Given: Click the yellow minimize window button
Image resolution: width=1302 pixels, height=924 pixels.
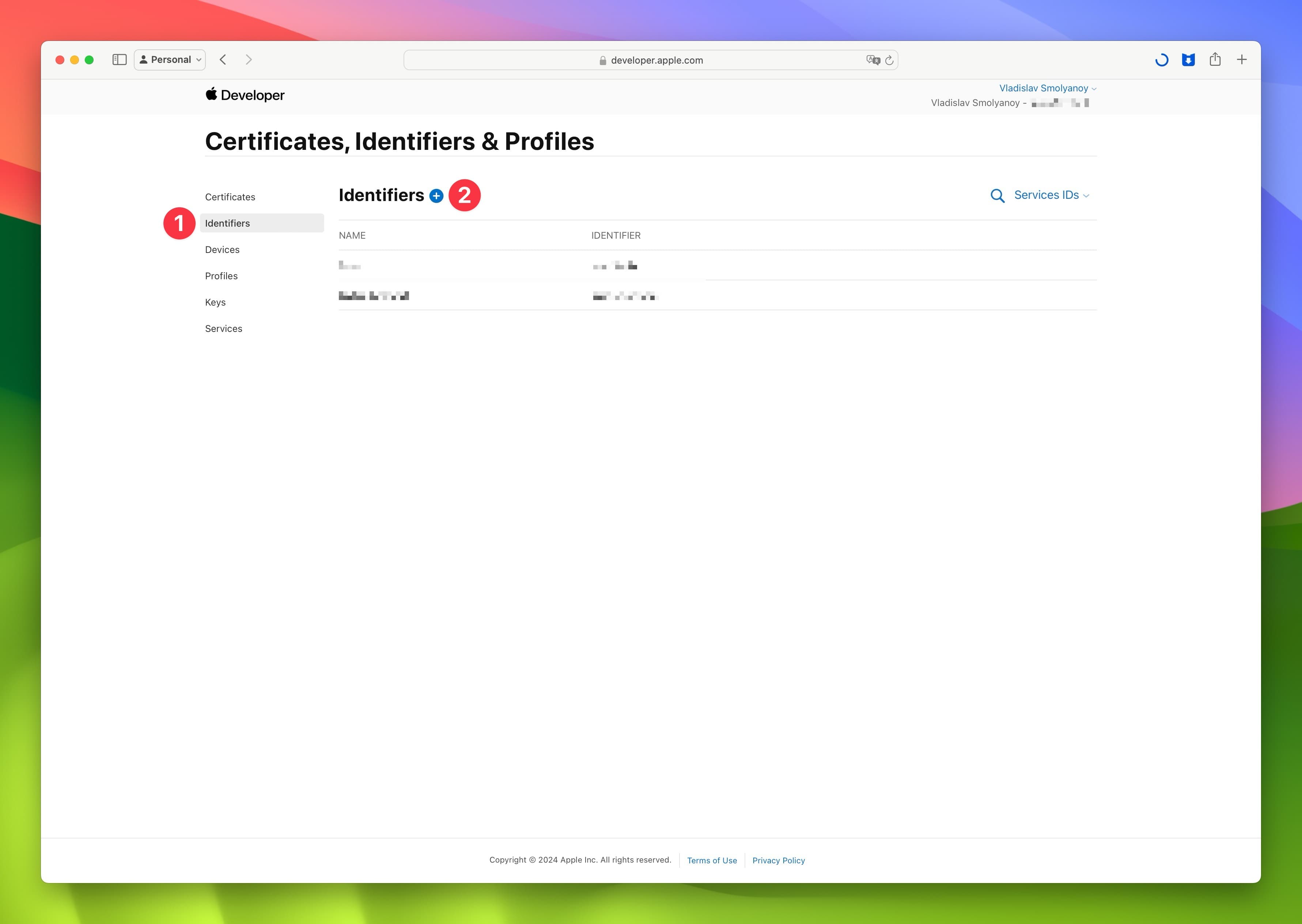Looking at the screenshot, I should 75,60.
